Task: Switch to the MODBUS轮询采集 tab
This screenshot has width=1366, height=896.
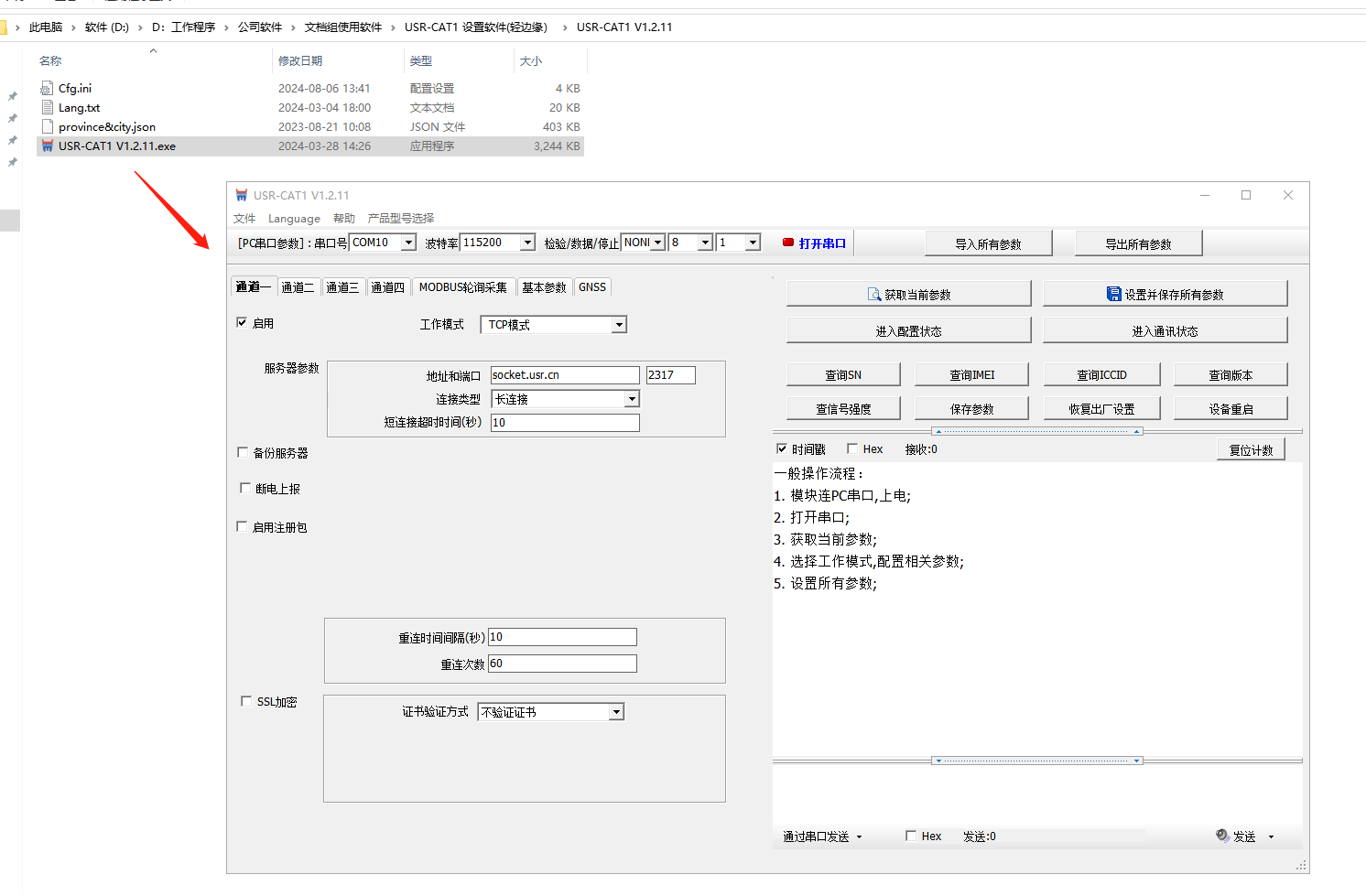Action: [x=462, y=287]
